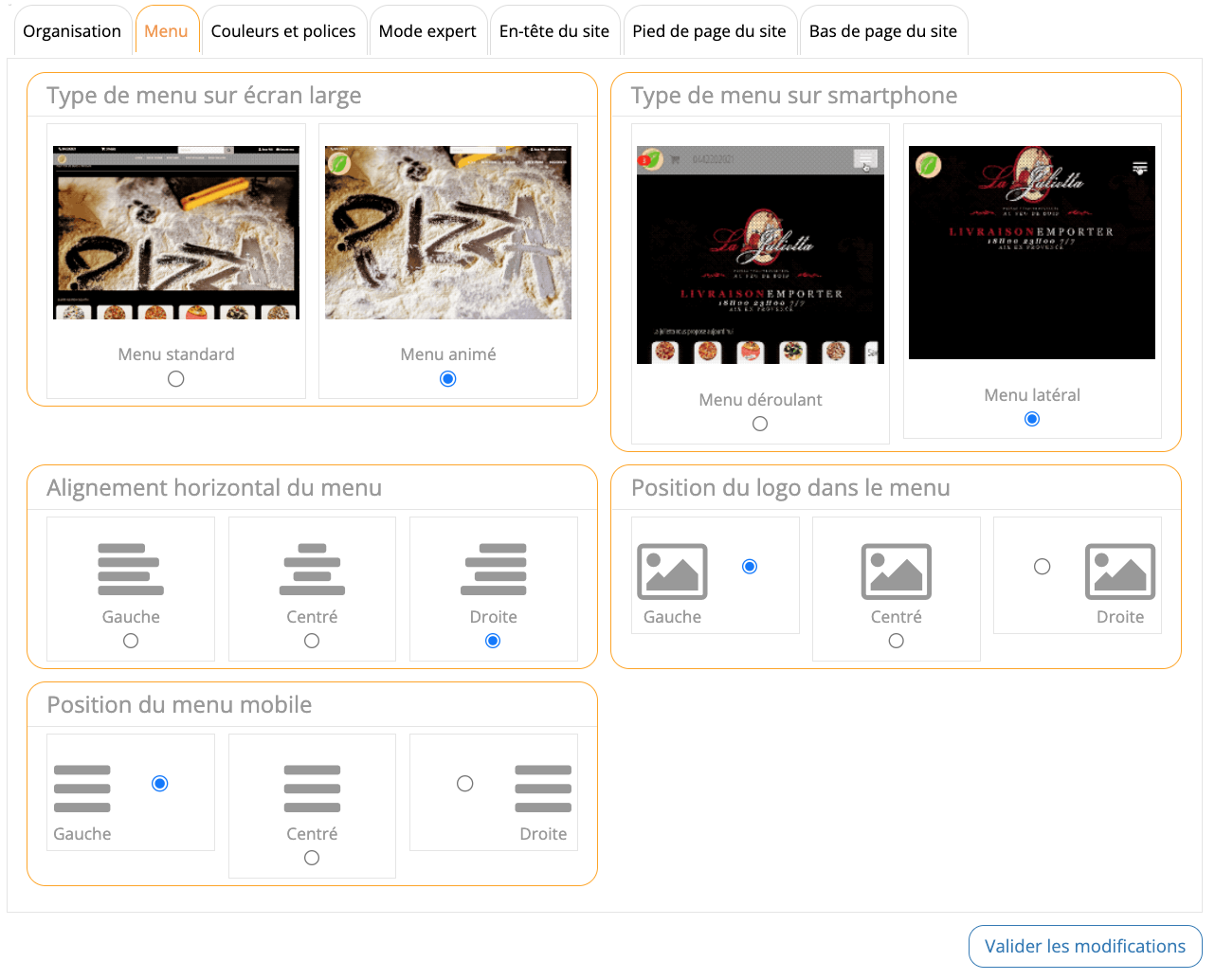Click the Menu latéral smartphone preview image

pyautogui.click(x=1032, y=253)
